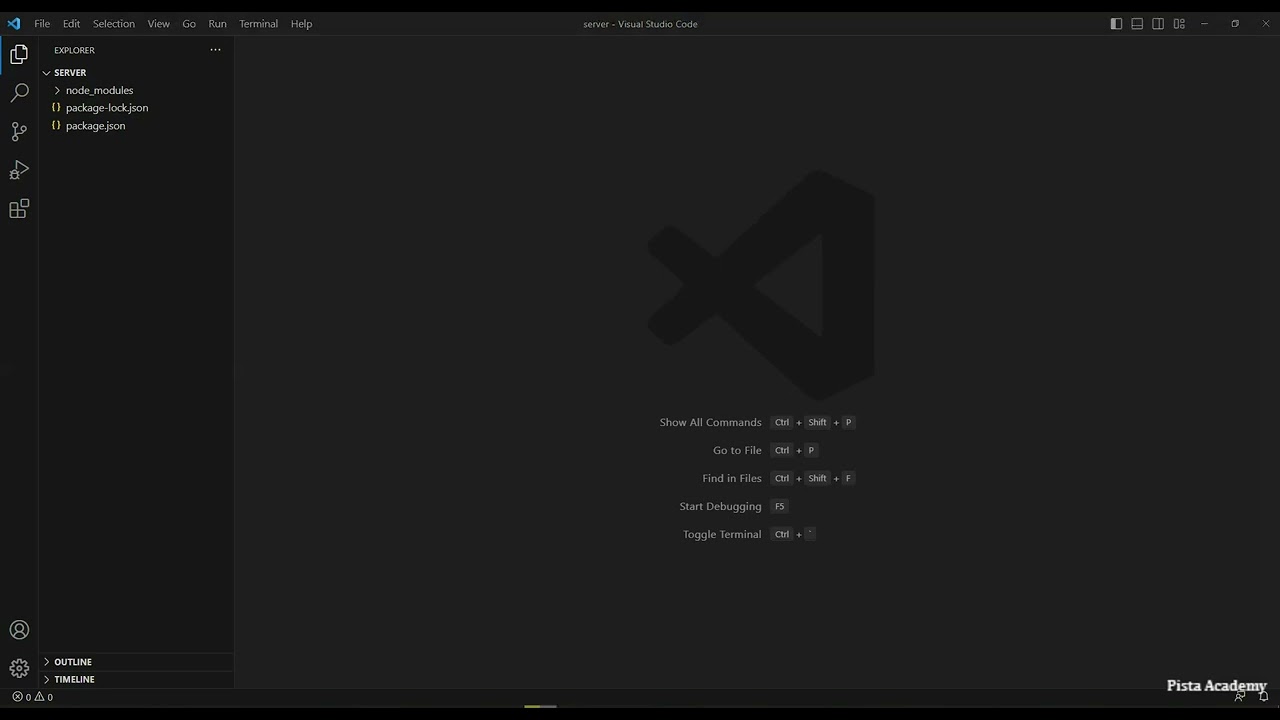1280x720 pixels.
Task: Open the Selection menu
Action: click(x=114, y=24)
